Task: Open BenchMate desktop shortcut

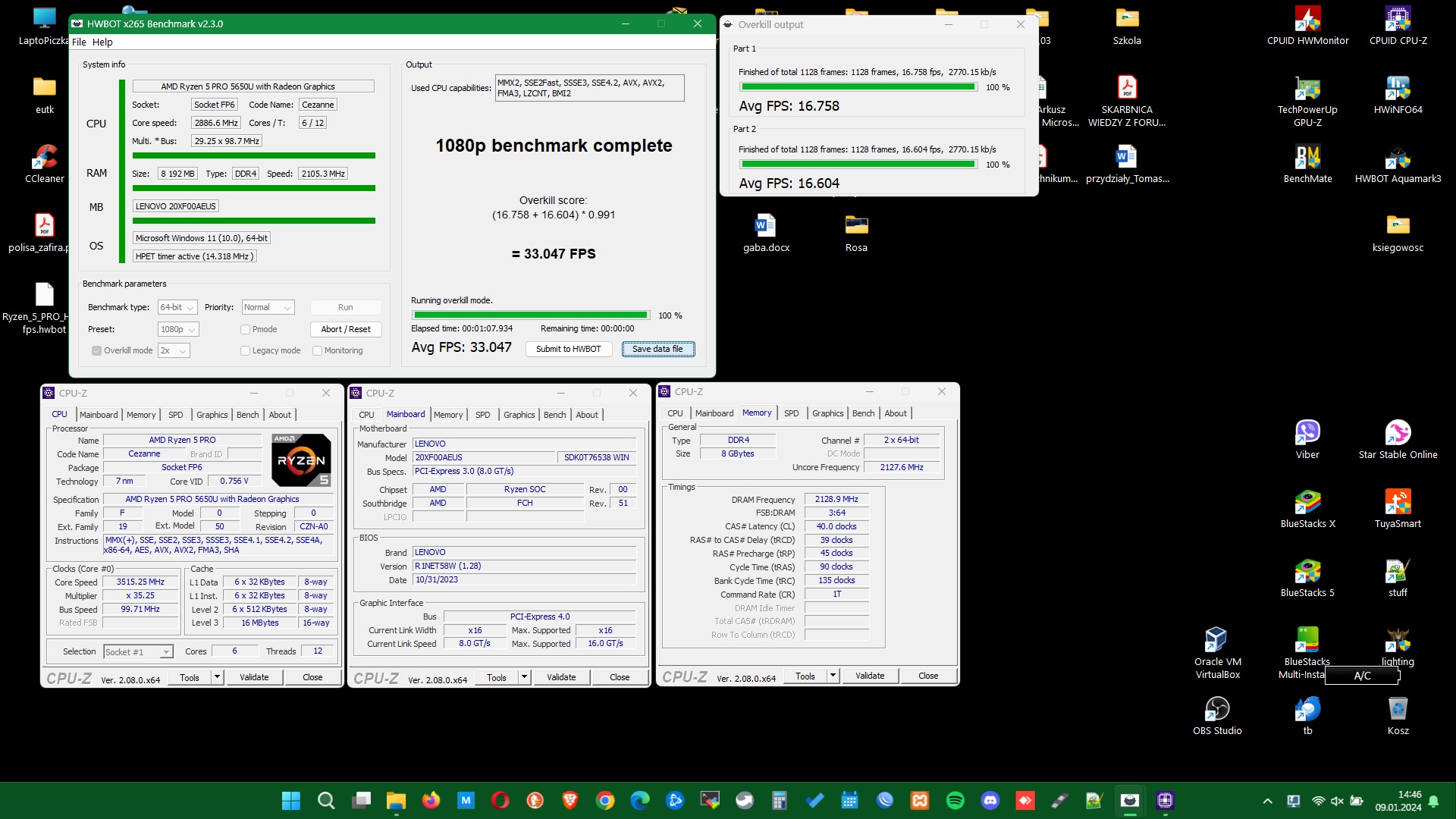Action: [1307, 163]
